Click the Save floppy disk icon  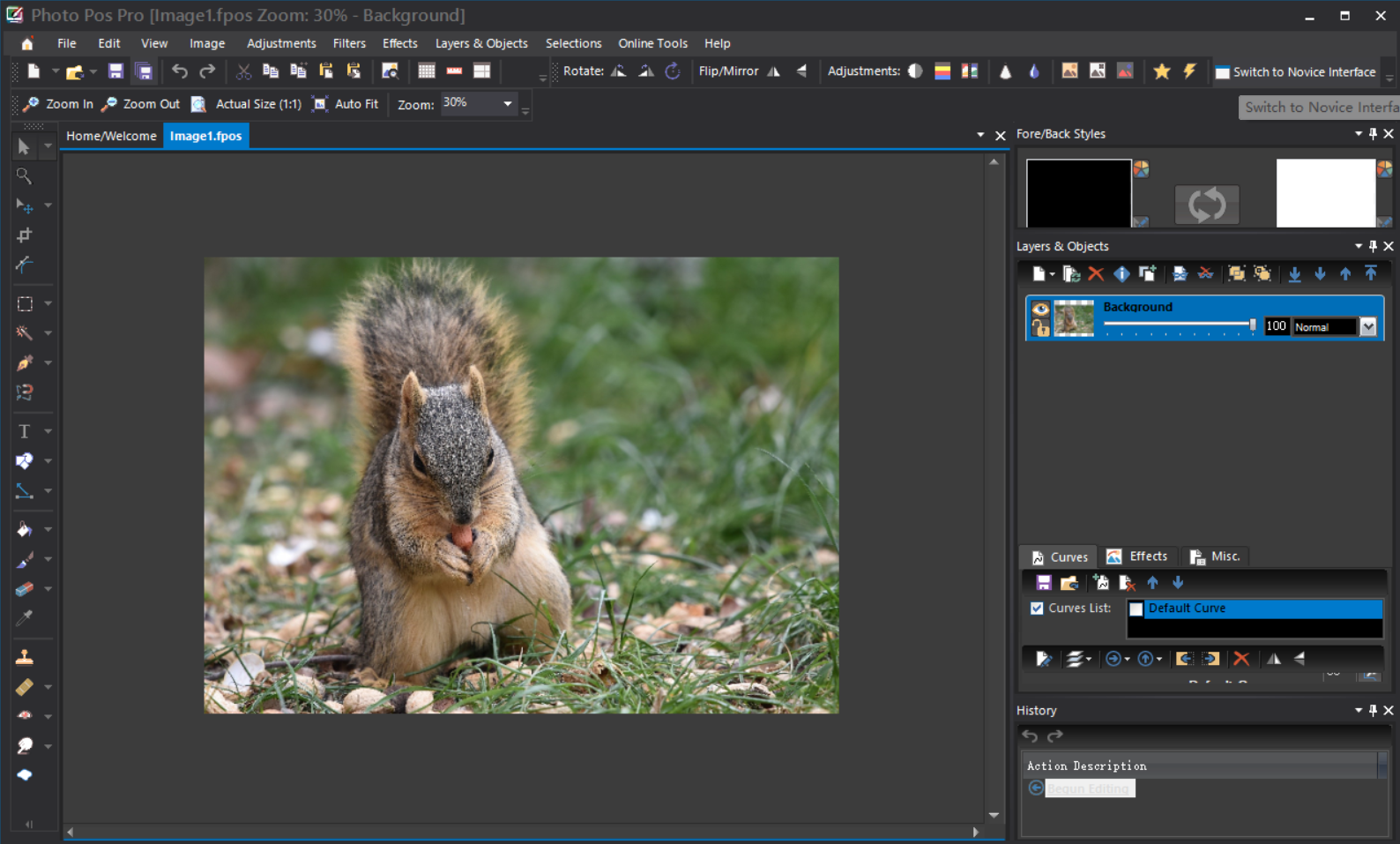(115, 71)
